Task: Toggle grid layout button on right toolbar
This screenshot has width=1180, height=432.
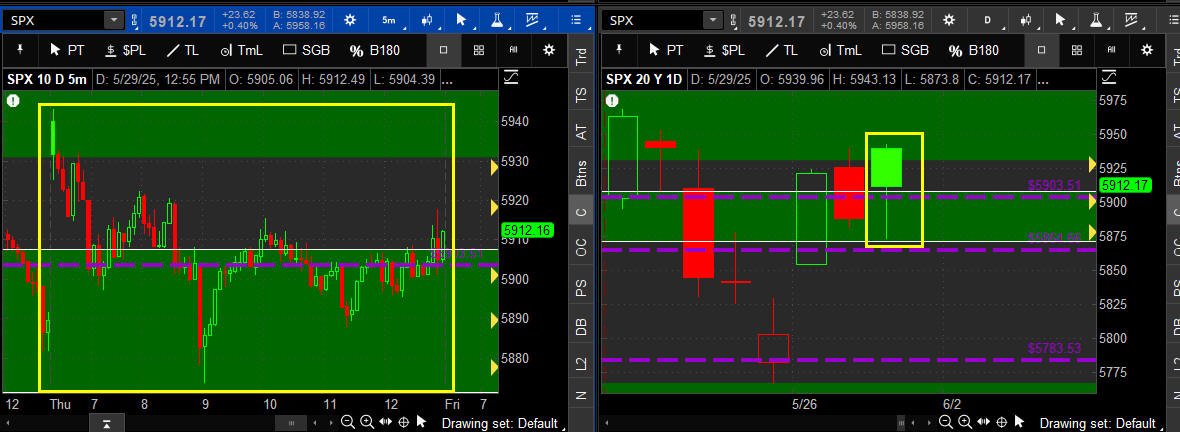Action: [x=1077, y=50]
